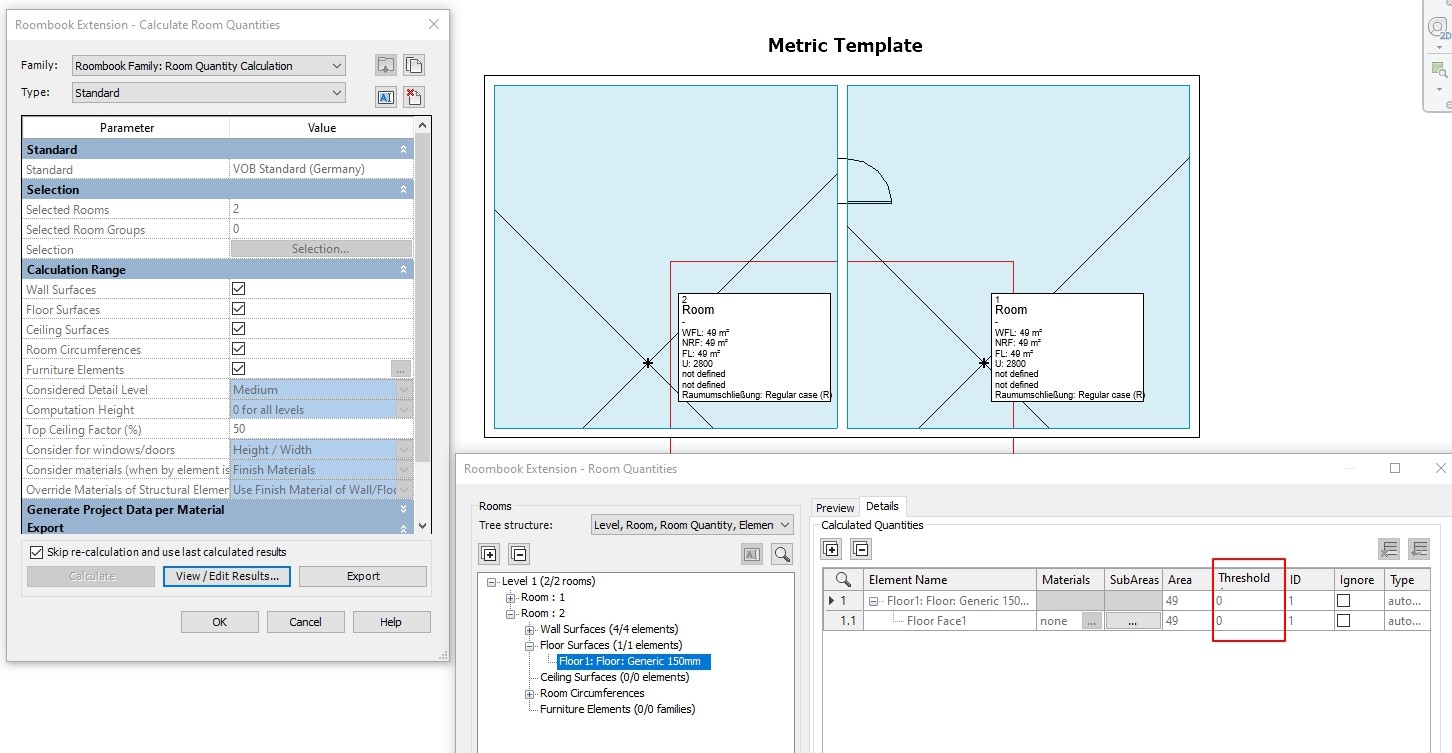
Task: Click the Collapse All icon in Rooms panel
Action: (x=518, y=553)
